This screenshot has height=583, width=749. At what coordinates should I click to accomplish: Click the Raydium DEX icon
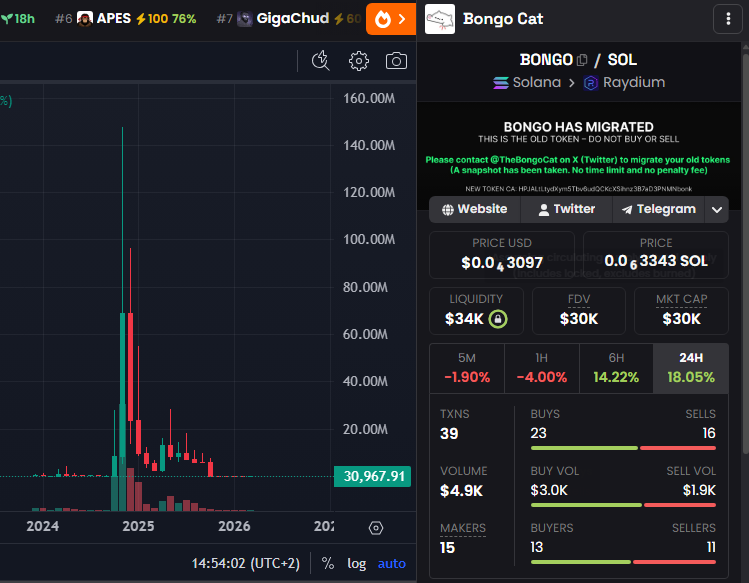coord(591,83)
